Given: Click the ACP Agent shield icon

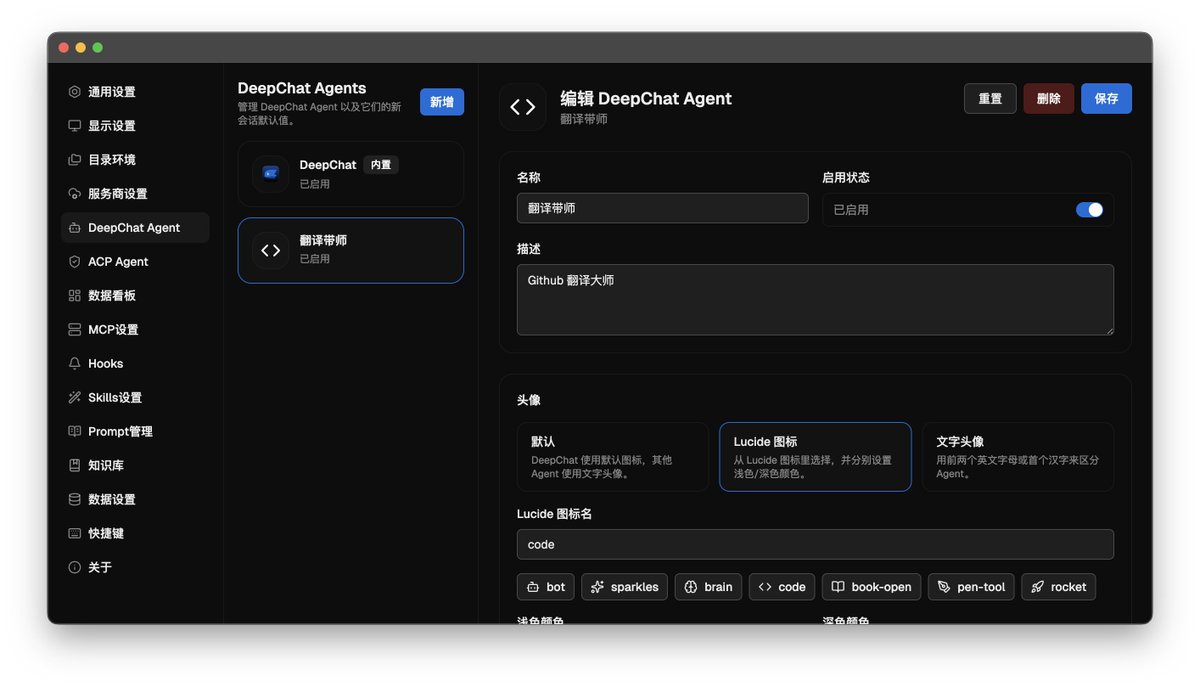Looking at the screenshot, I should click(74, 262).
